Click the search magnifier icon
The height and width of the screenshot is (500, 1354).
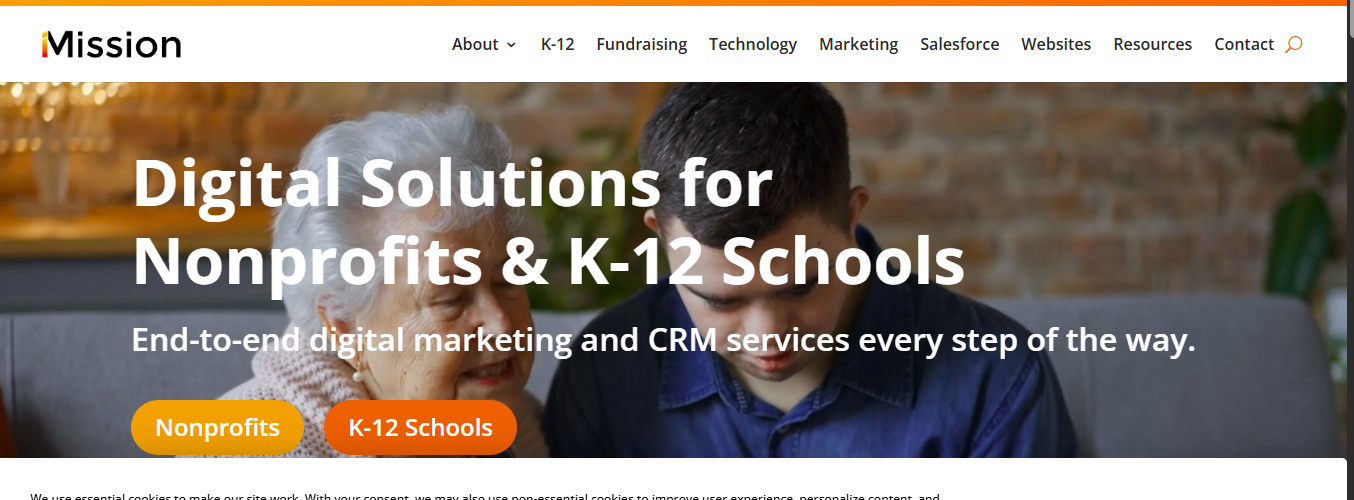(x=1293, y=44)
